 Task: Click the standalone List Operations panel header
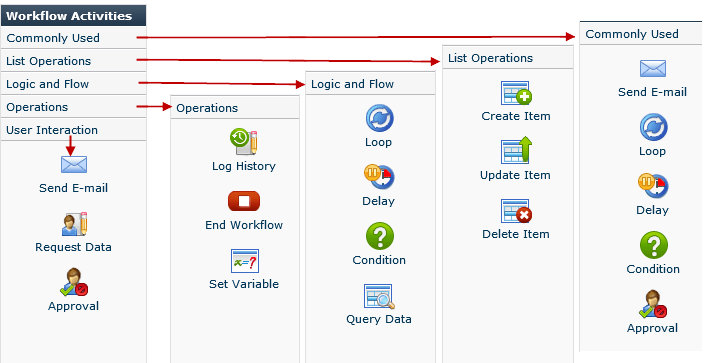(x=508, y=58)
